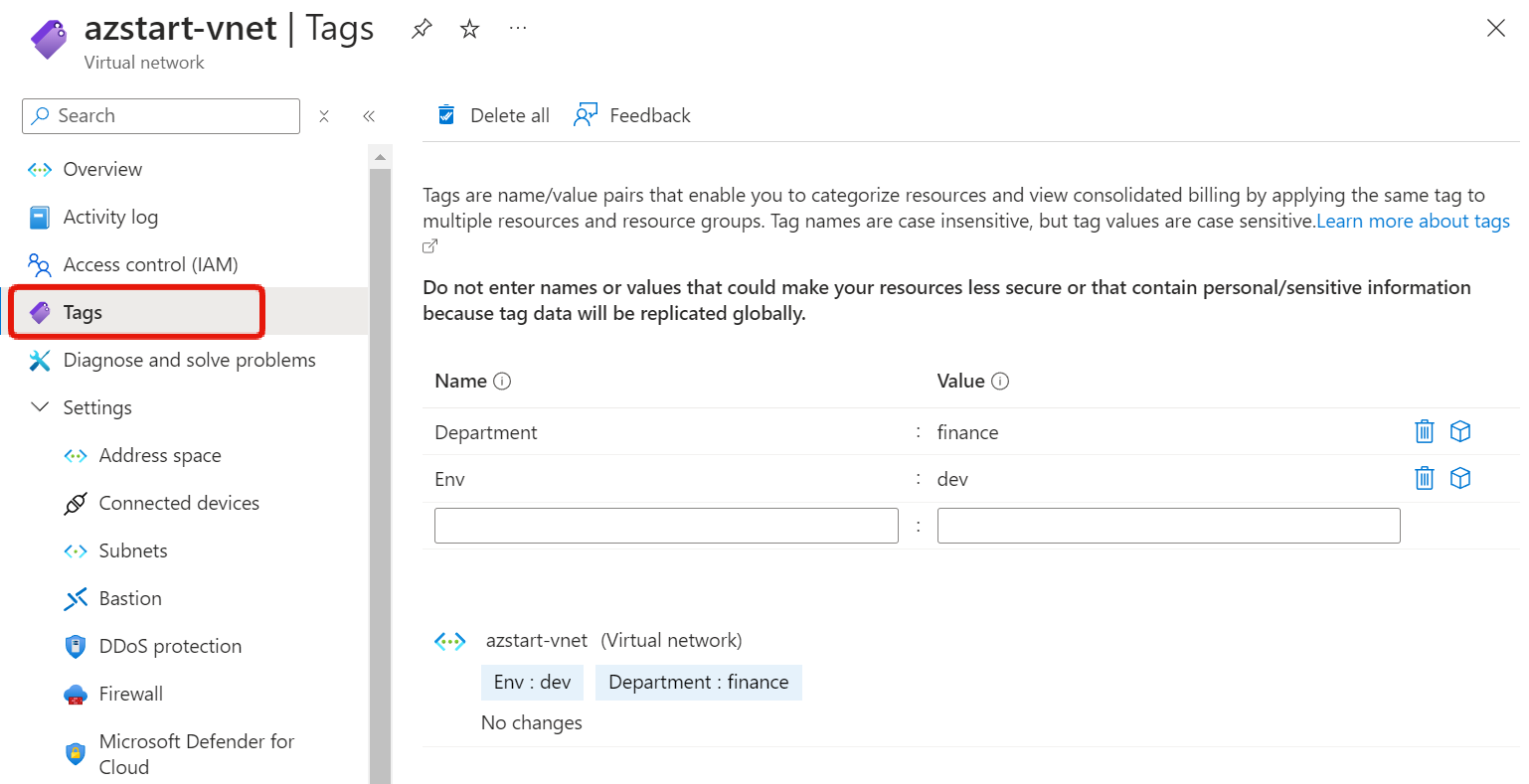Open the more options ellipsis menu
Viewport: 1529px width, 784px height.
(518, 29)
